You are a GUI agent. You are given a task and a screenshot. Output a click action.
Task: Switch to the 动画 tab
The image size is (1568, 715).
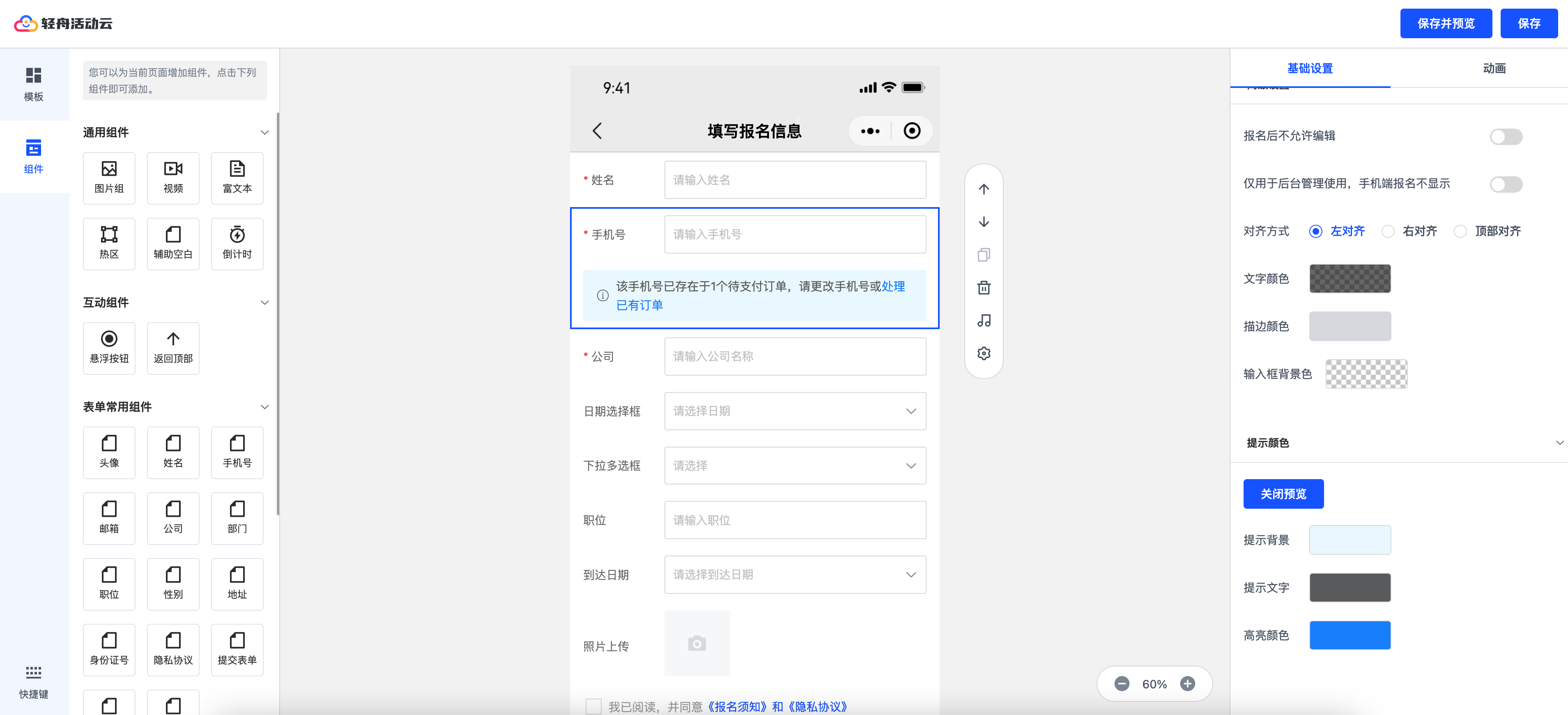pyautogui.click(x=1494, y=68)
